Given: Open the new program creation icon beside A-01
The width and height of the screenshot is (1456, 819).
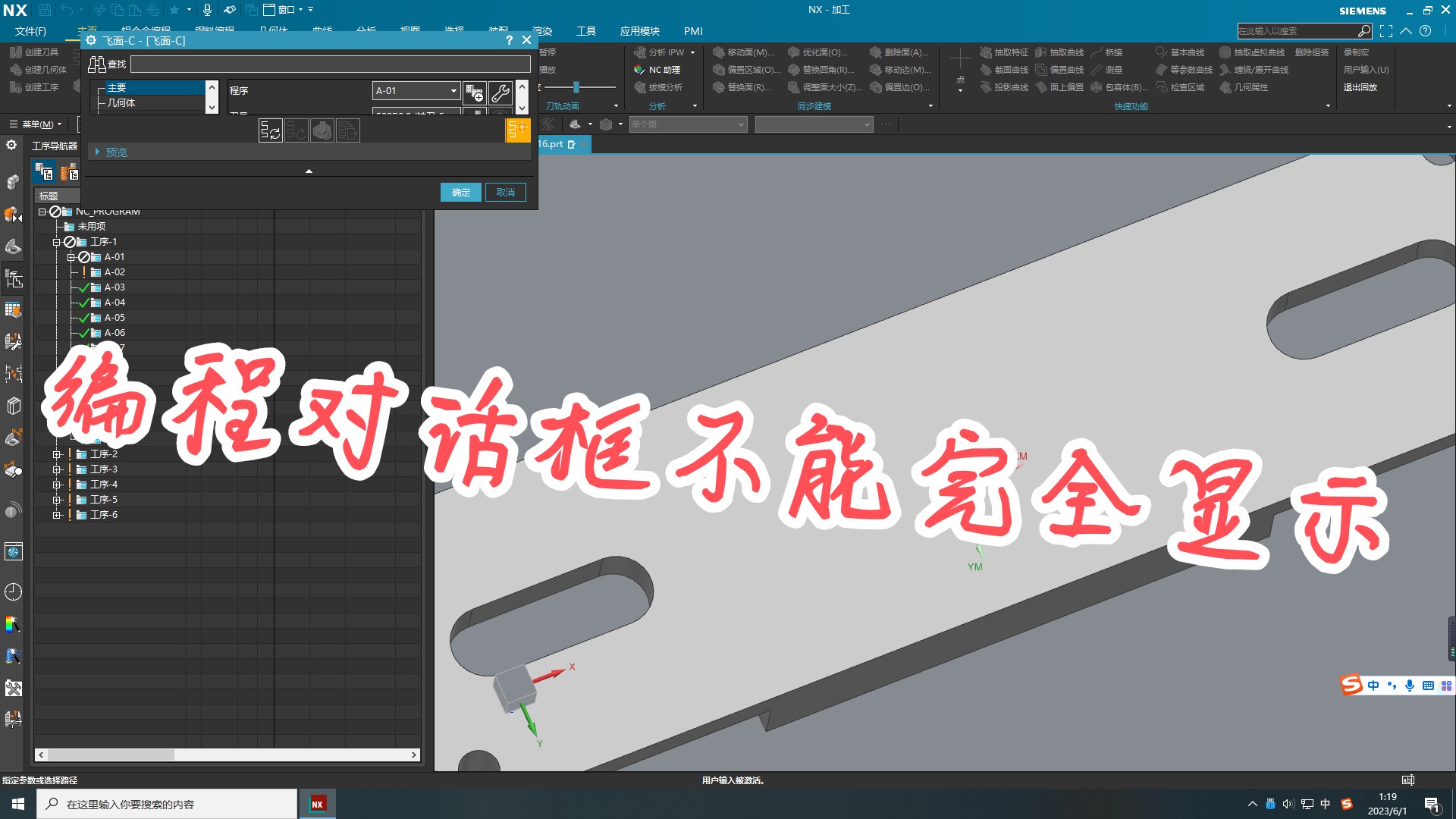Looking at the screenshot, I should coord(475,93).
